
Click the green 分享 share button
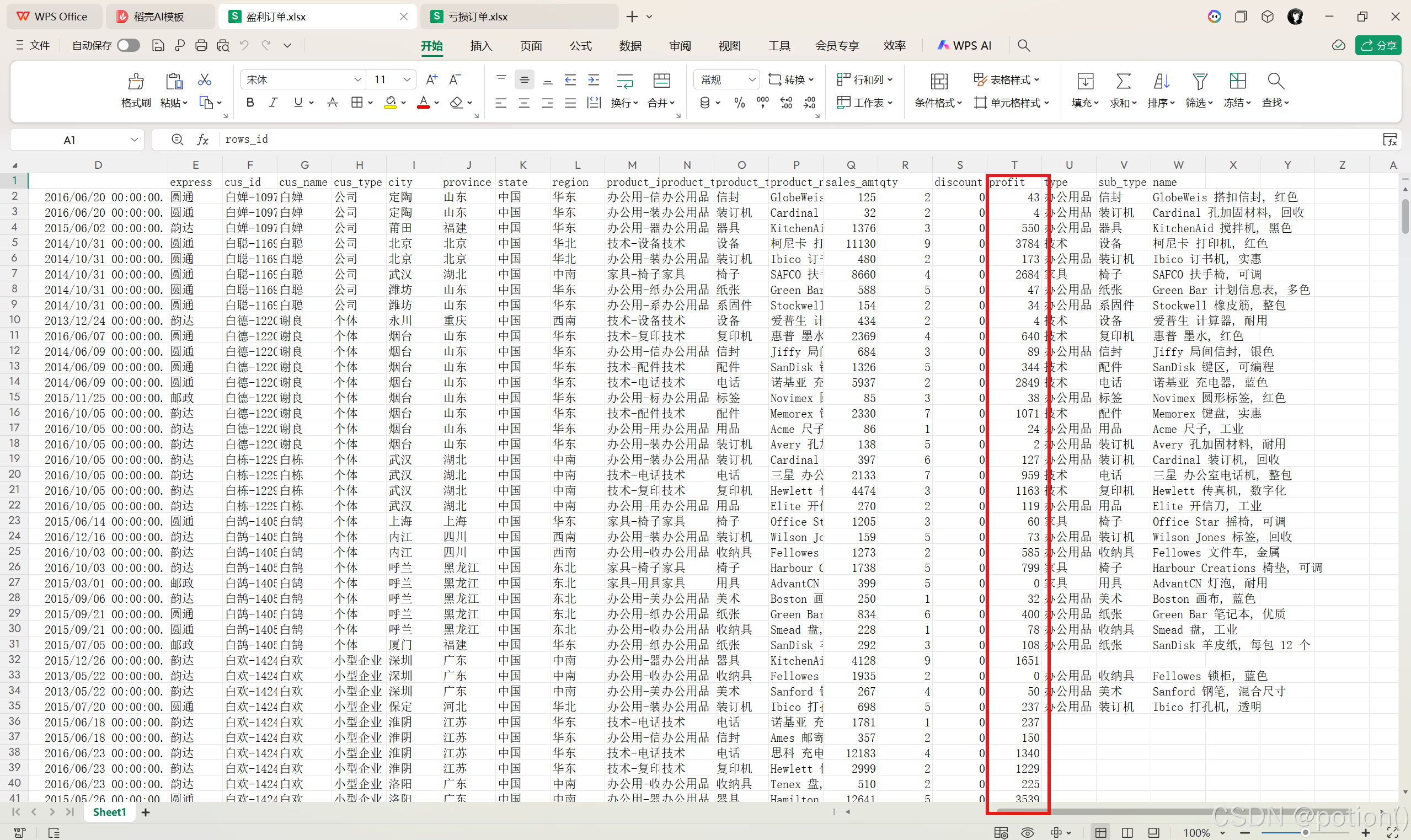pos(1377,45)
